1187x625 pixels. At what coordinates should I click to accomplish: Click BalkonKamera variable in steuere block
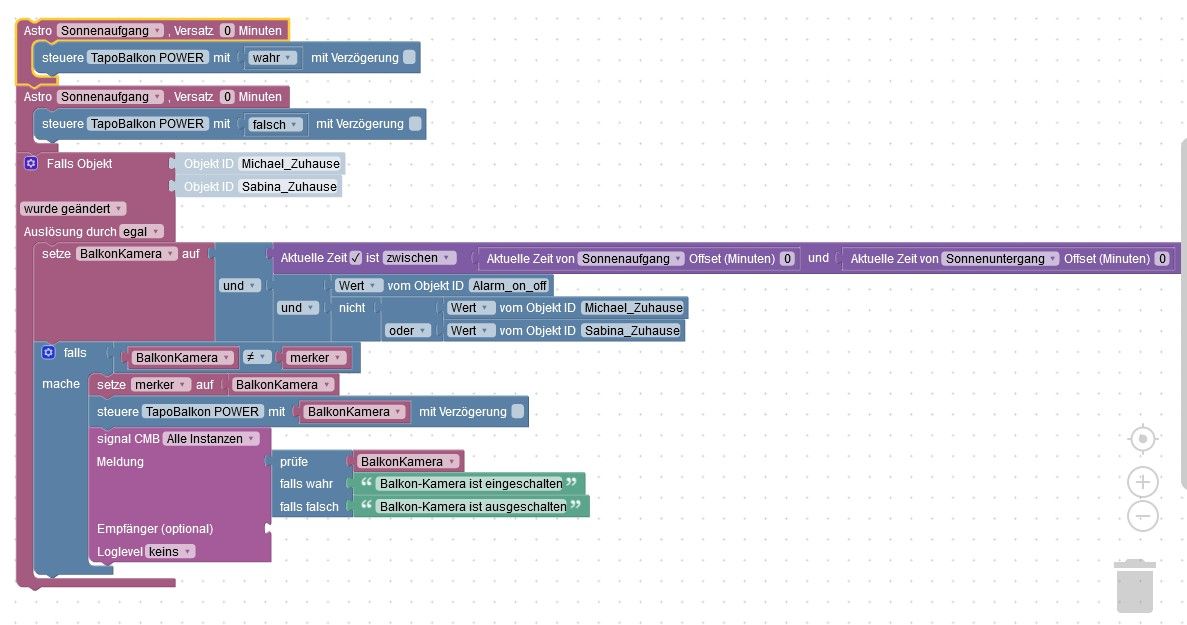click(354, 412)
